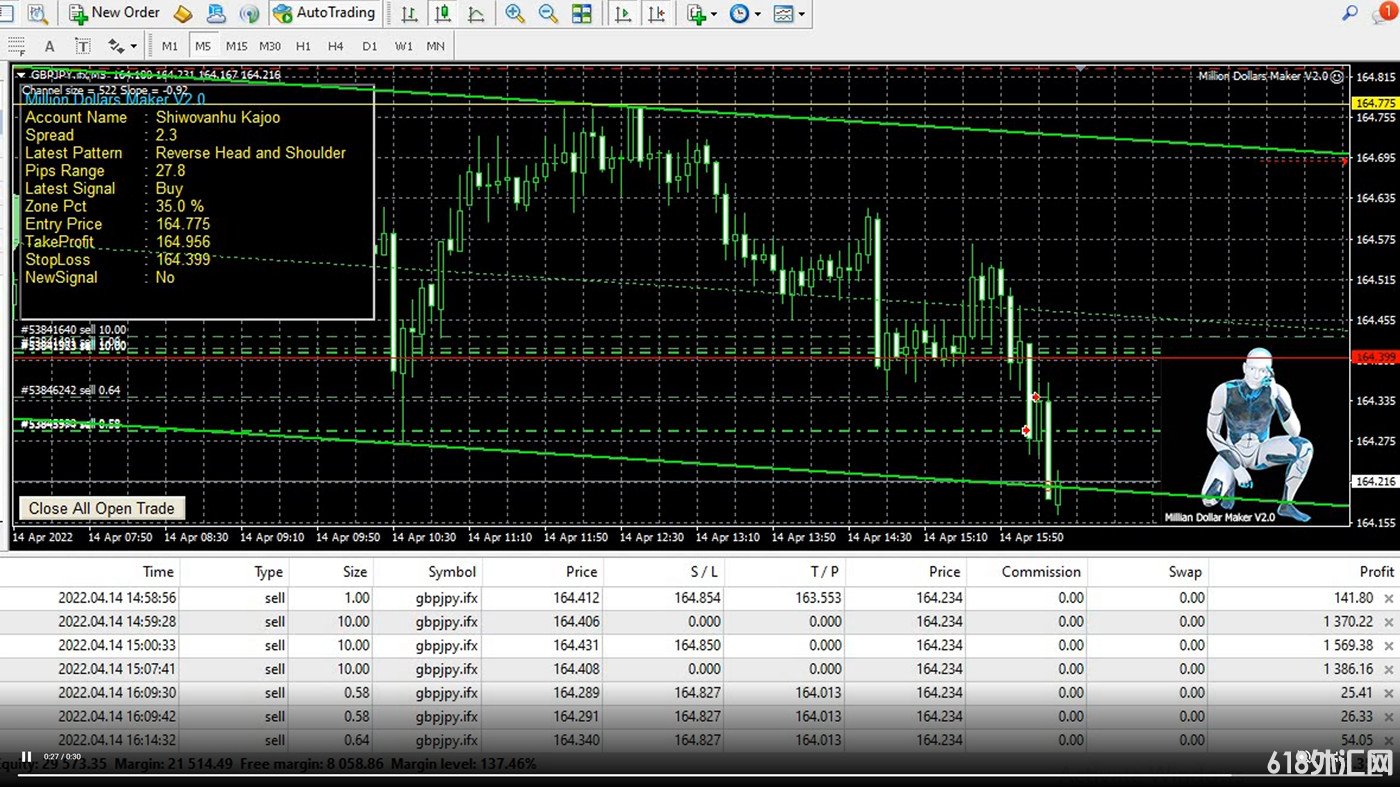This screenshot has width=1400, height=787.
Task: Close the trade with profit 25.41
Action: click(x=1388, y=694)
